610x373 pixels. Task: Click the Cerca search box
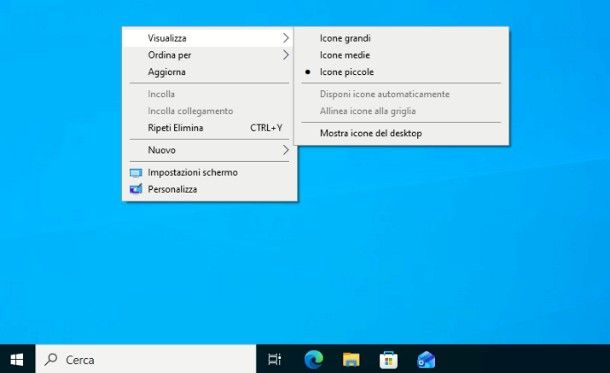(146, 359)
